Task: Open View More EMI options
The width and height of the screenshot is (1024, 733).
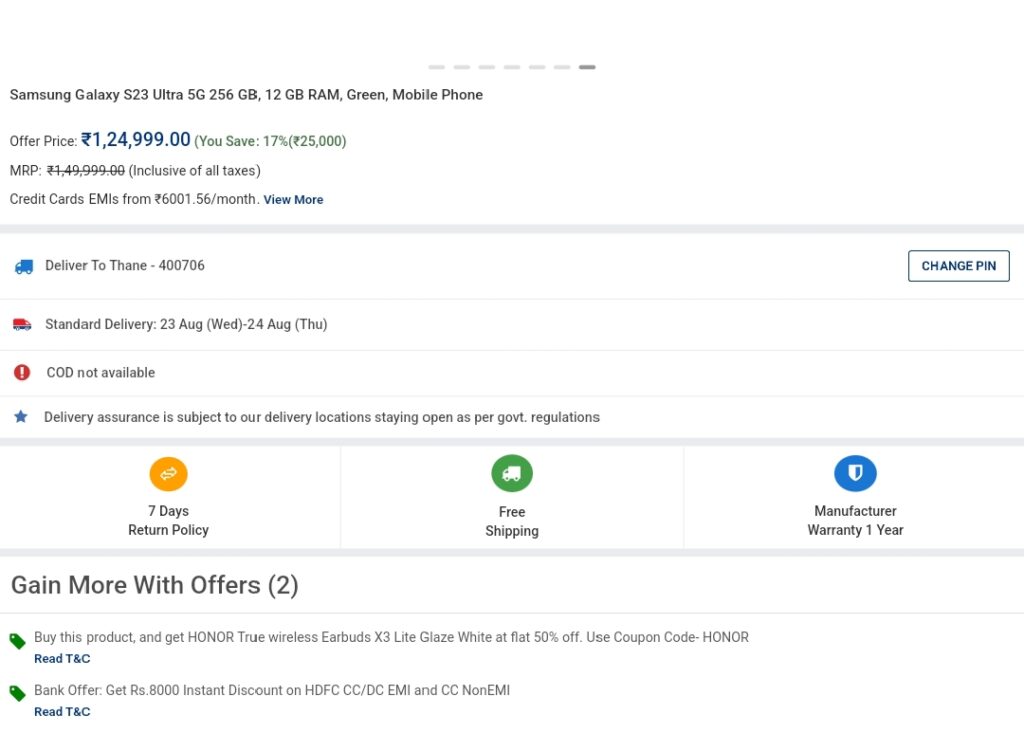Action: coord(293,200)
